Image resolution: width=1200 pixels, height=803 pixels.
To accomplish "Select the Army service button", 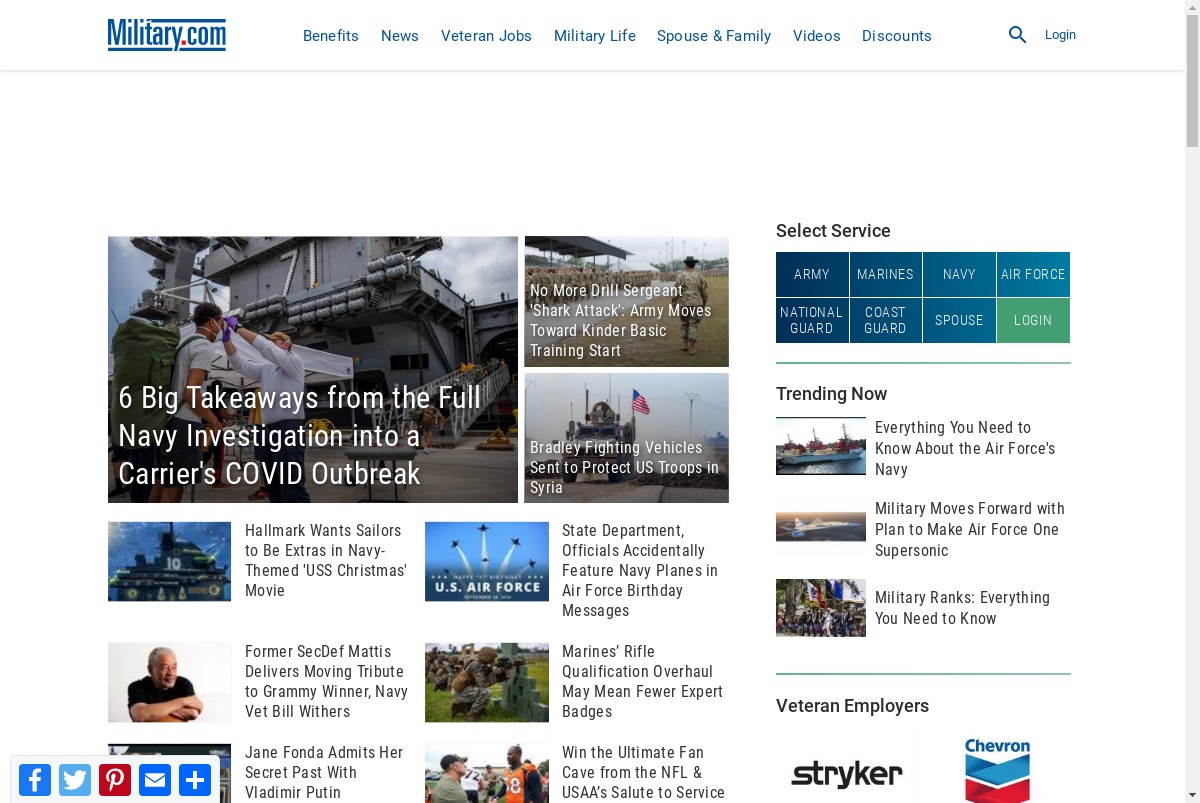I will click(812, 274).
